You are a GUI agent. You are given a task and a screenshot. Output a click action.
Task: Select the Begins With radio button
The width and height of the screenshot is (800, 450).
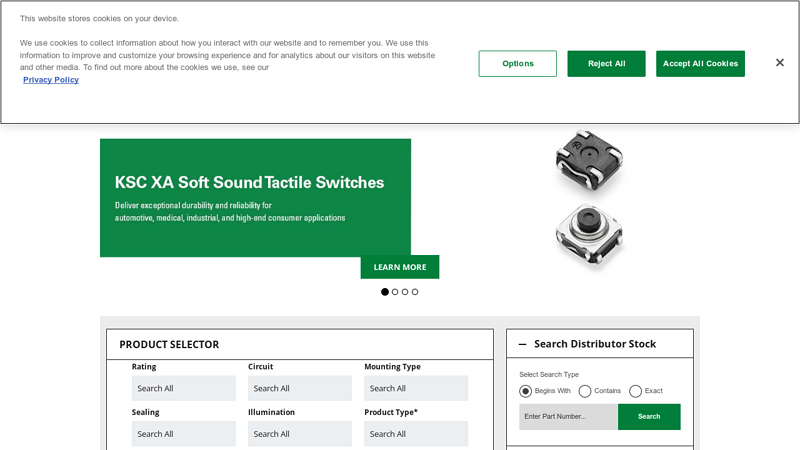click(526, 391)
